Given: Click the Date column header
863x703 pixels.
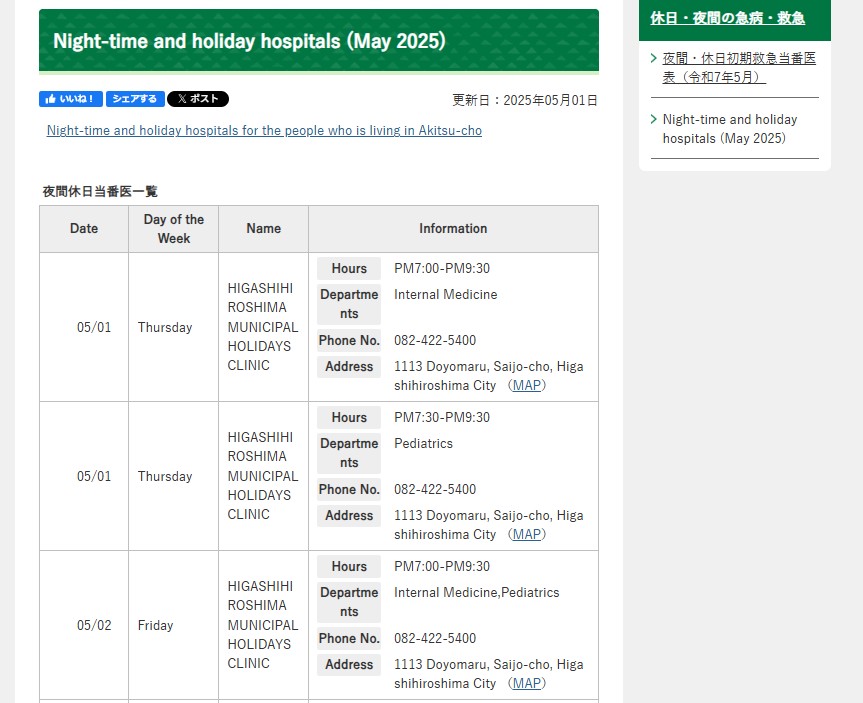Looking at the screenshot, I should [84, 229].
